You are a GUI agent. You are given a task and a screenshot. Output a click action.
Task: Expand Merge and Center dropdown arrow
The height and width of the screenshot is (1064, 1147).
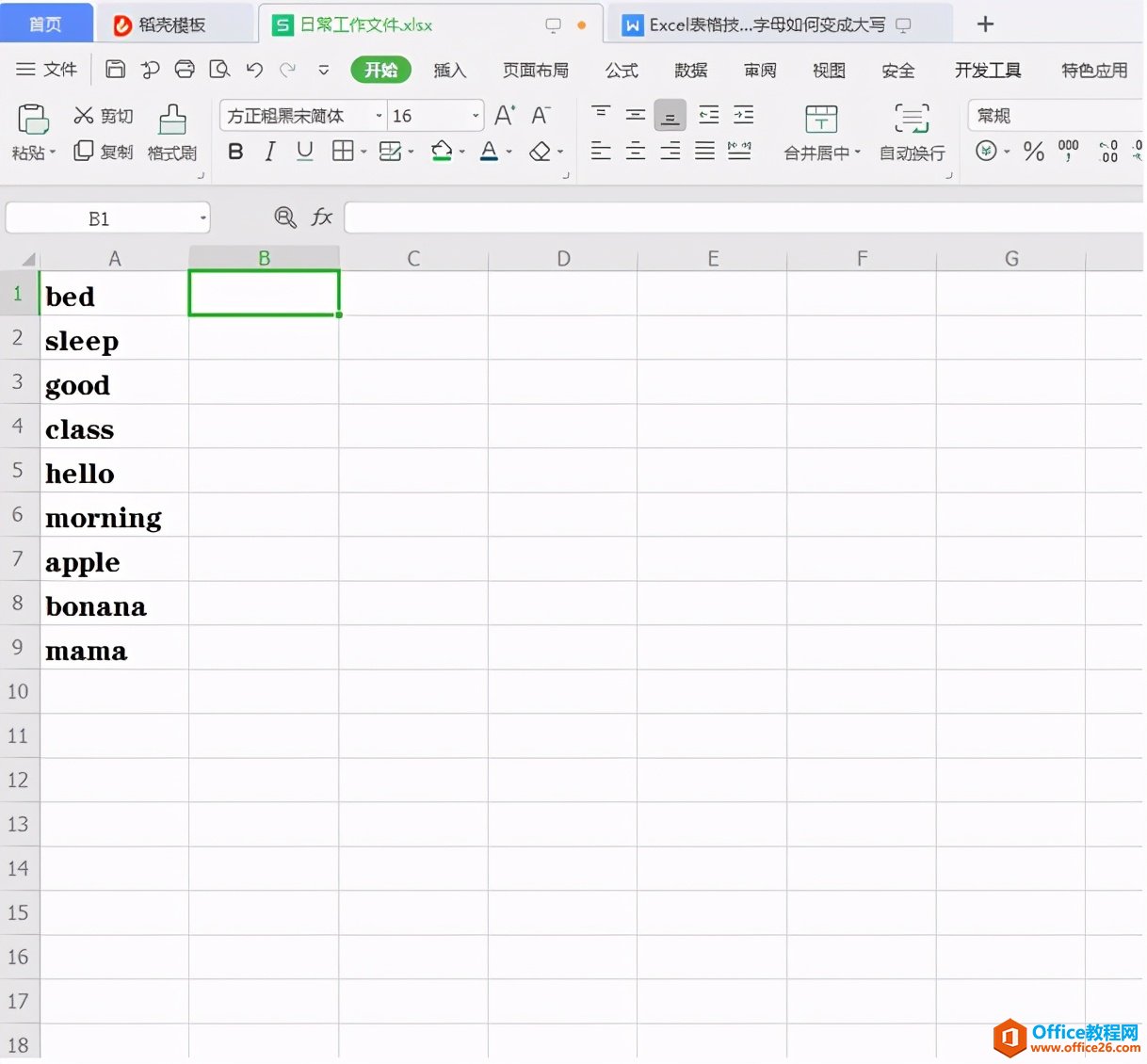[858, 152]
